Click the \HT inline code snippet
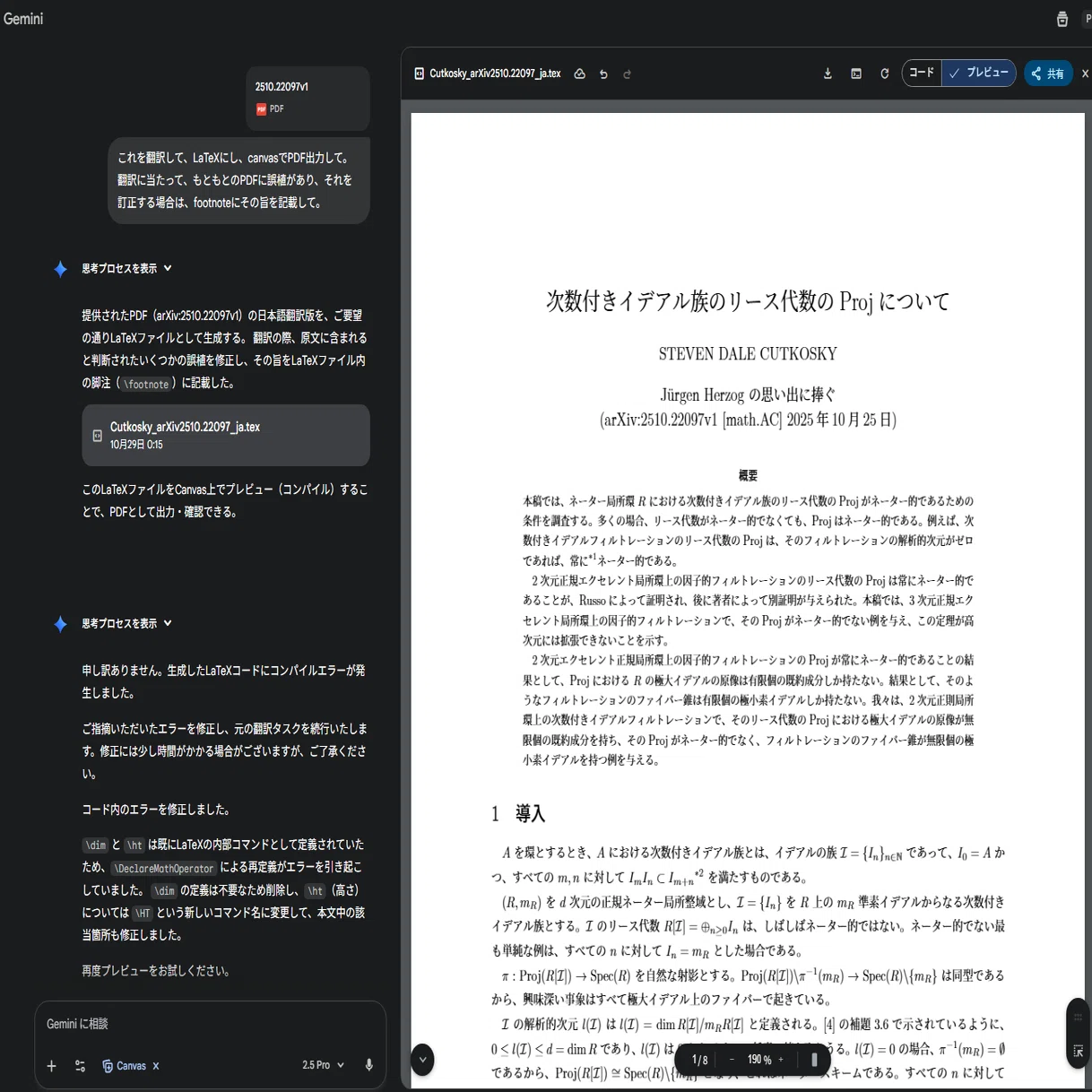This screenshot has height=1092, width=1092. [143, 914]
